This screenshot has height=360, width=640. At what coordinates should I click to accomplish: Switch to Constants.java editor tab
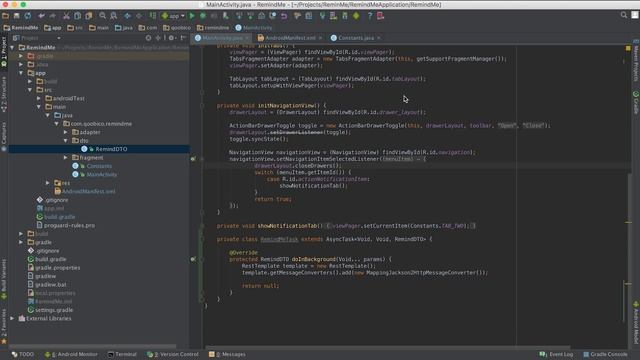point(356,38)
